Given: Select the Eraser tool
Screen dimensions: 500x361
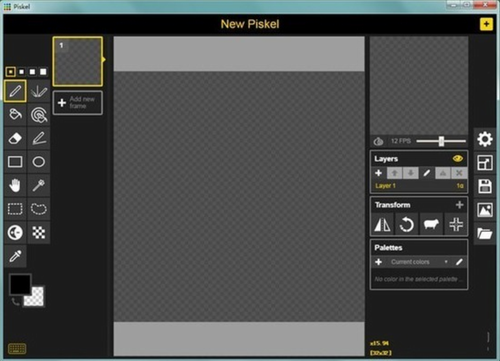Looking at the screenshot, I should (15, 138).
